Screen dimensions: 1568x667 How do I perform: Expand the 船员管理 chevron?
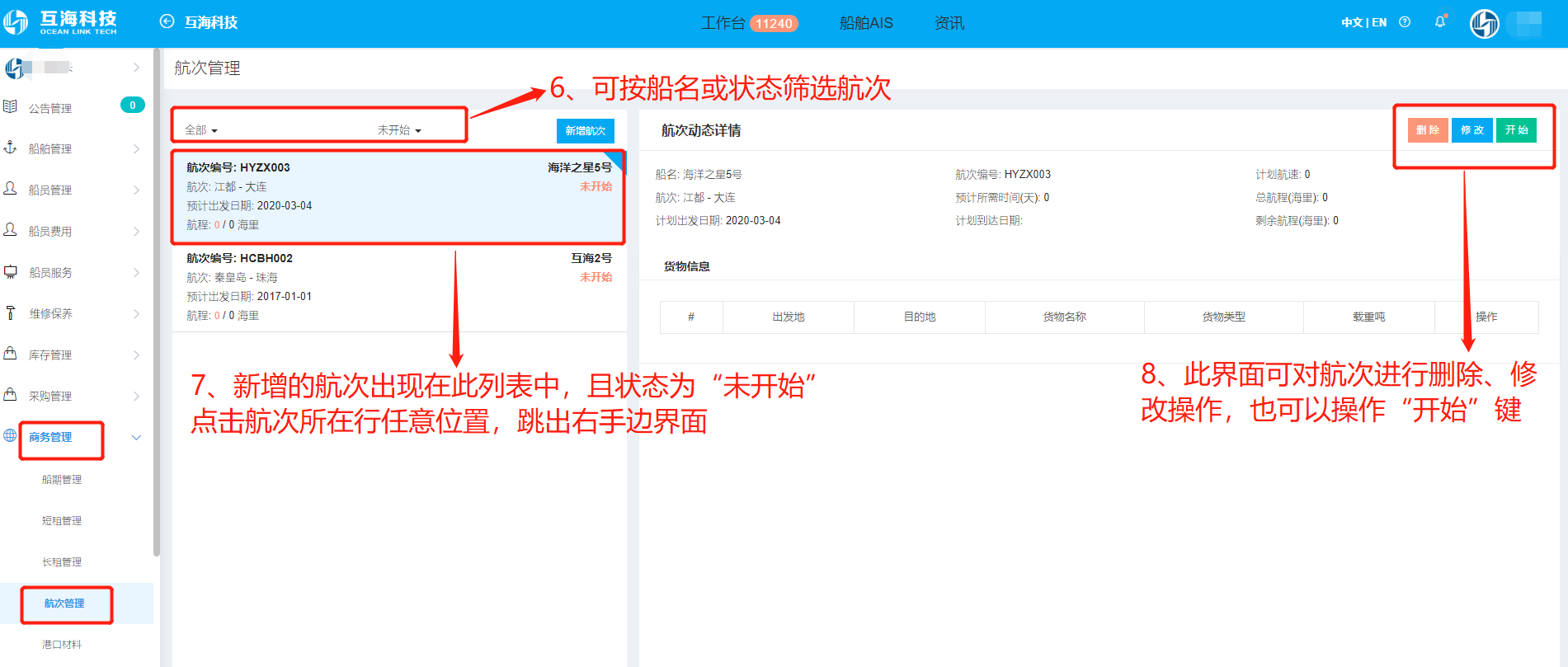point(137,190)
